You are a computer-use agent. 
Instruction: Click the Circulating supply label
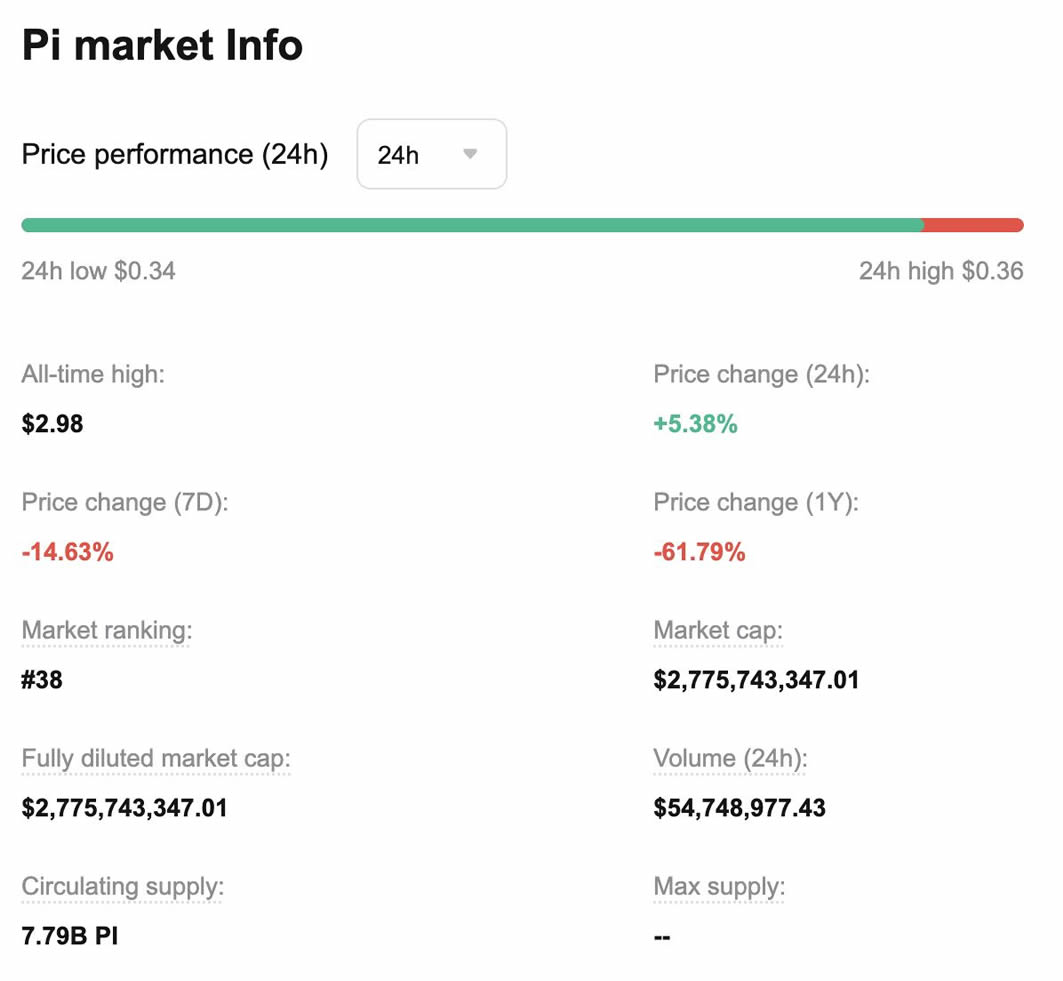point(122,887)
